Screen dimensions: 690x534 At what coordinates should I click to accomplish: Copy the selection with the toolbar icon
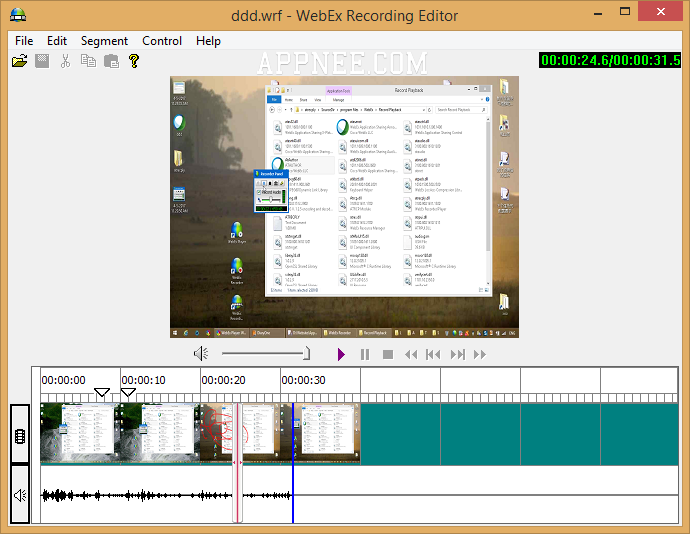(x=88, y=61)
